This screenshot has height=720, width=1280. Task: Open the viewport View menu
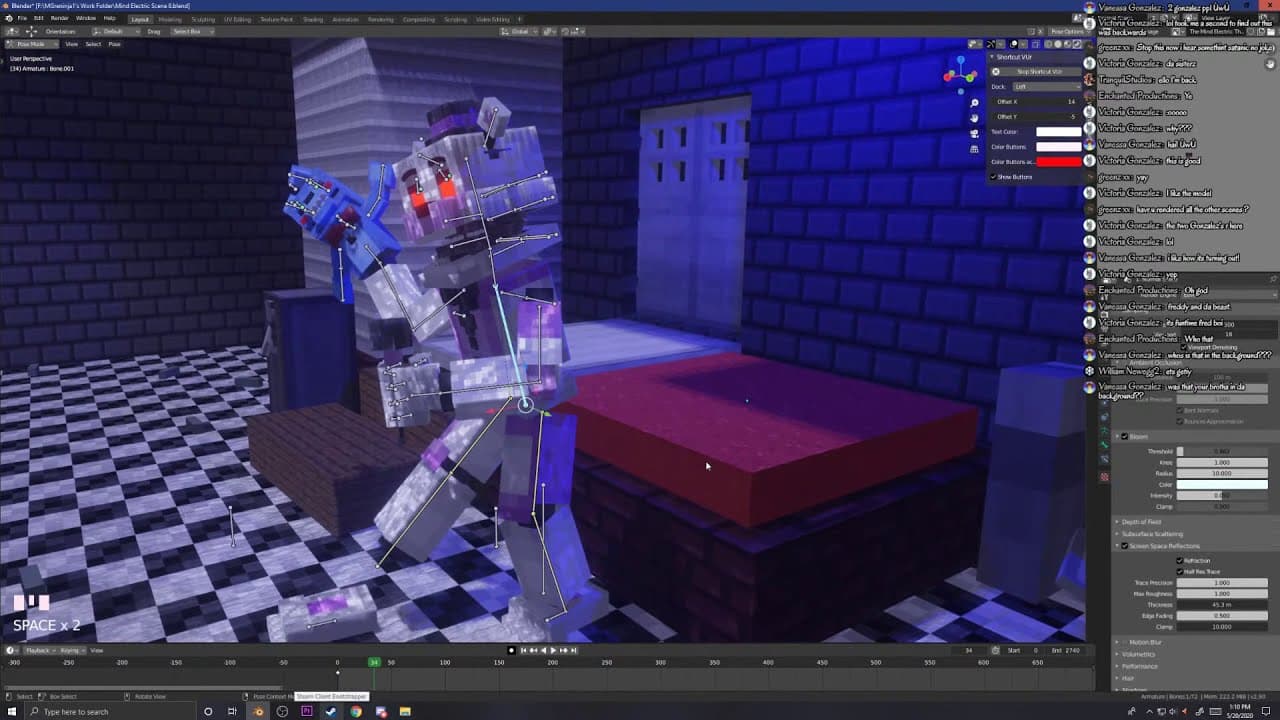tap(71, 44)
